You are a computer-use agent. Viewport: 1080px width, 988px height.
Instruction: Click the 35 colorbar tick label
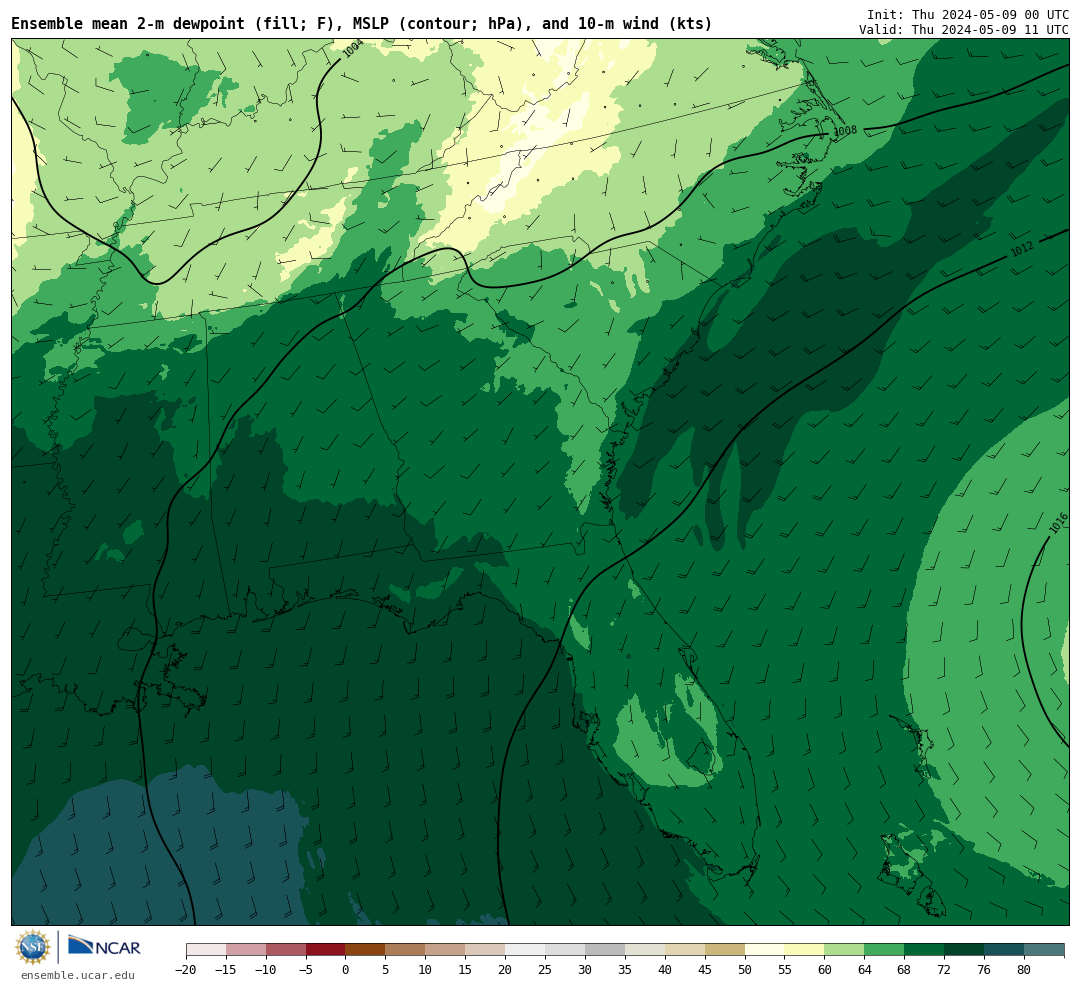[x=625, y=970]
